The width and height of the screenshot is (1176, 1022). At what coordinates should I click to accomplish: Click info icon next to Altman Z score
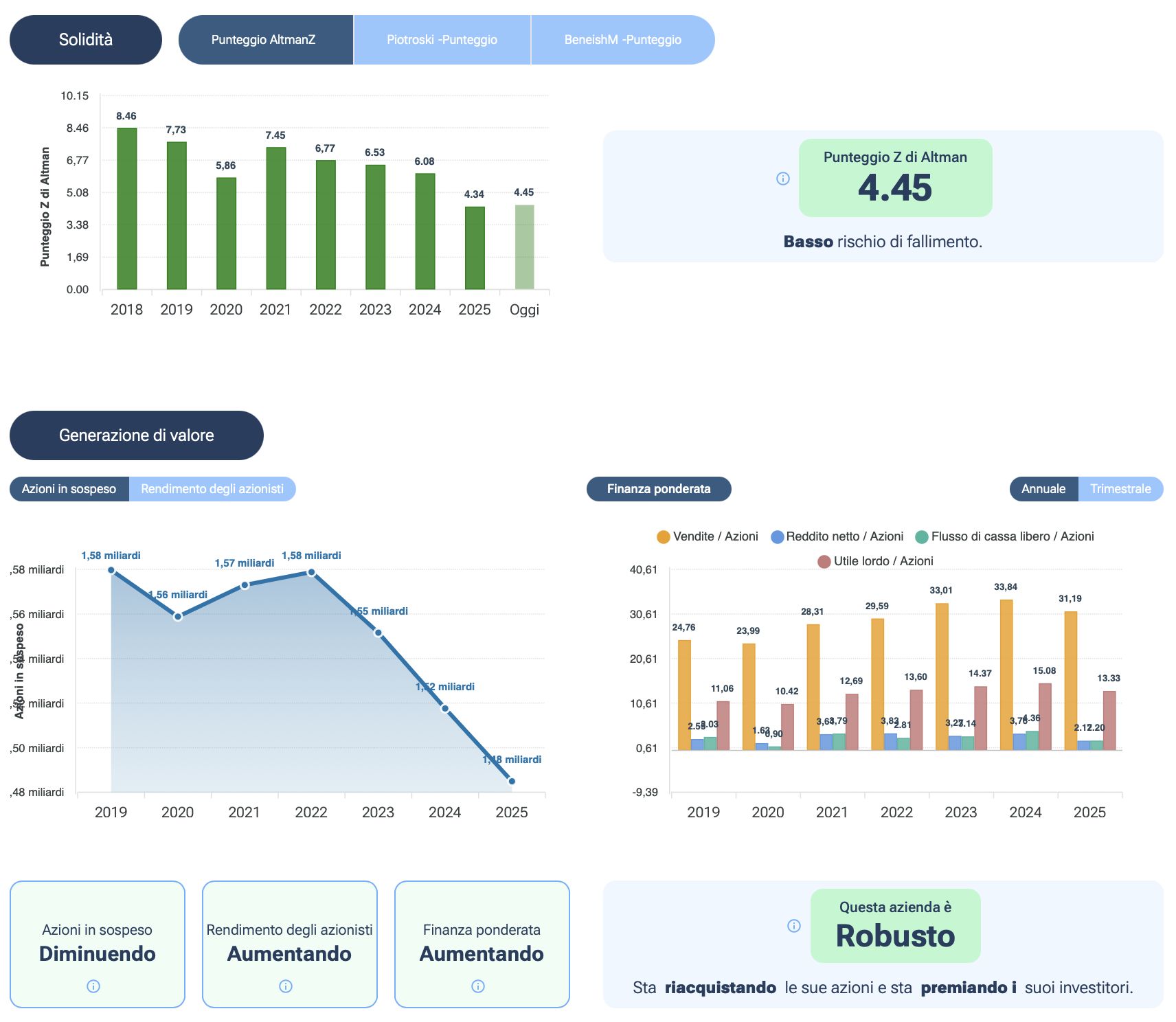[x=782, y=179]
